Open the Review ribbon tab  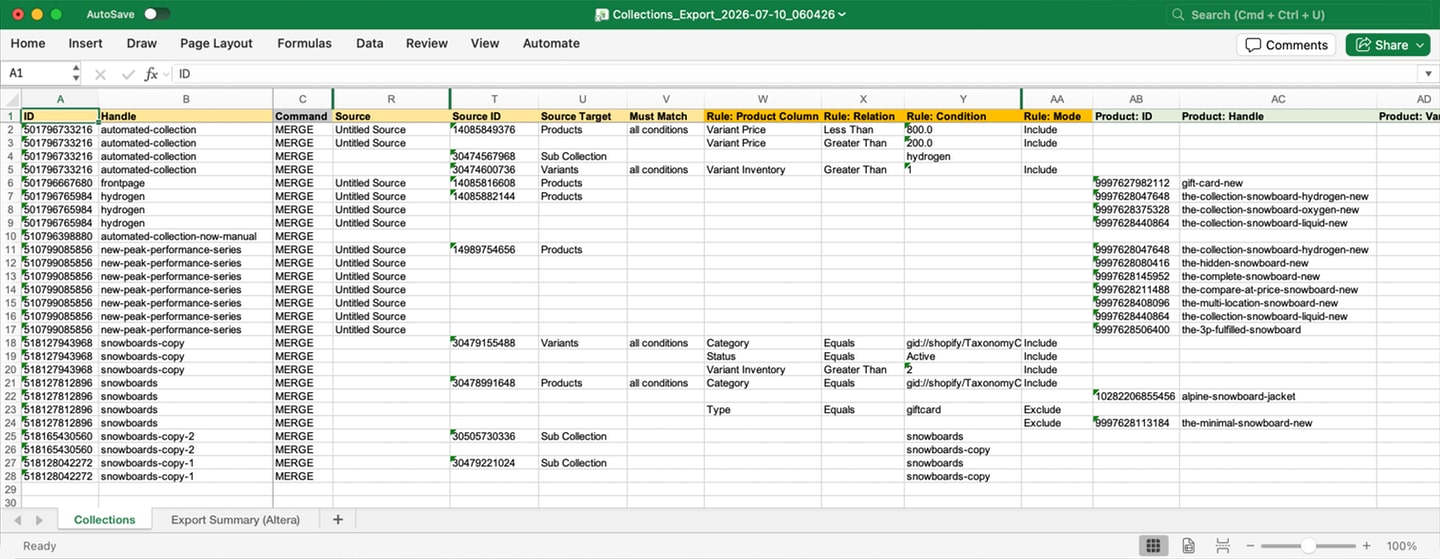(x=427, y=43)
